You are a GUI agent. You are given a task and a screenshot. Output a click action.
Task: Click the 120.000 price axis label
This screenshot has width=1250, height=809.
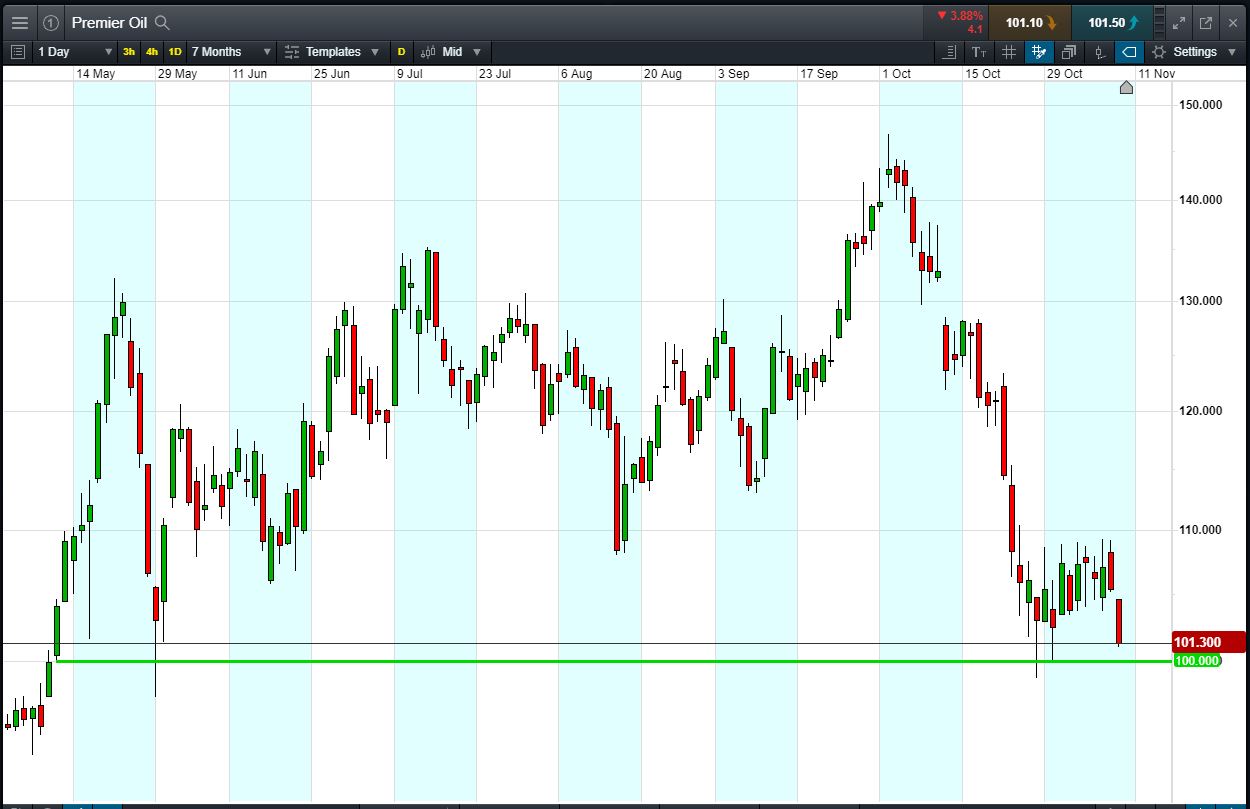tap(1200, 411)
